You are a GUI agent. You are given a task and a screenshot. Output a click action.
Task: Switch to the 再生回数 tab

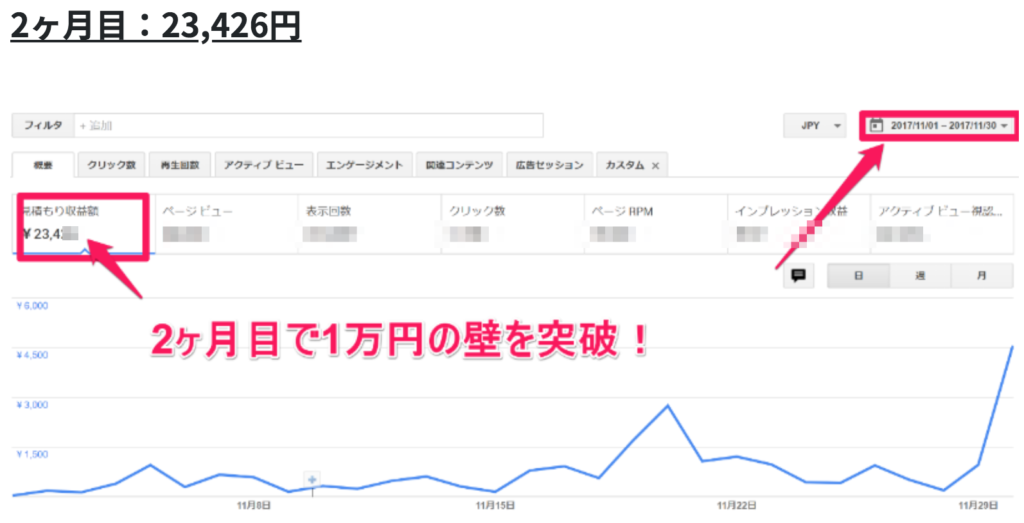click(180, 165)
